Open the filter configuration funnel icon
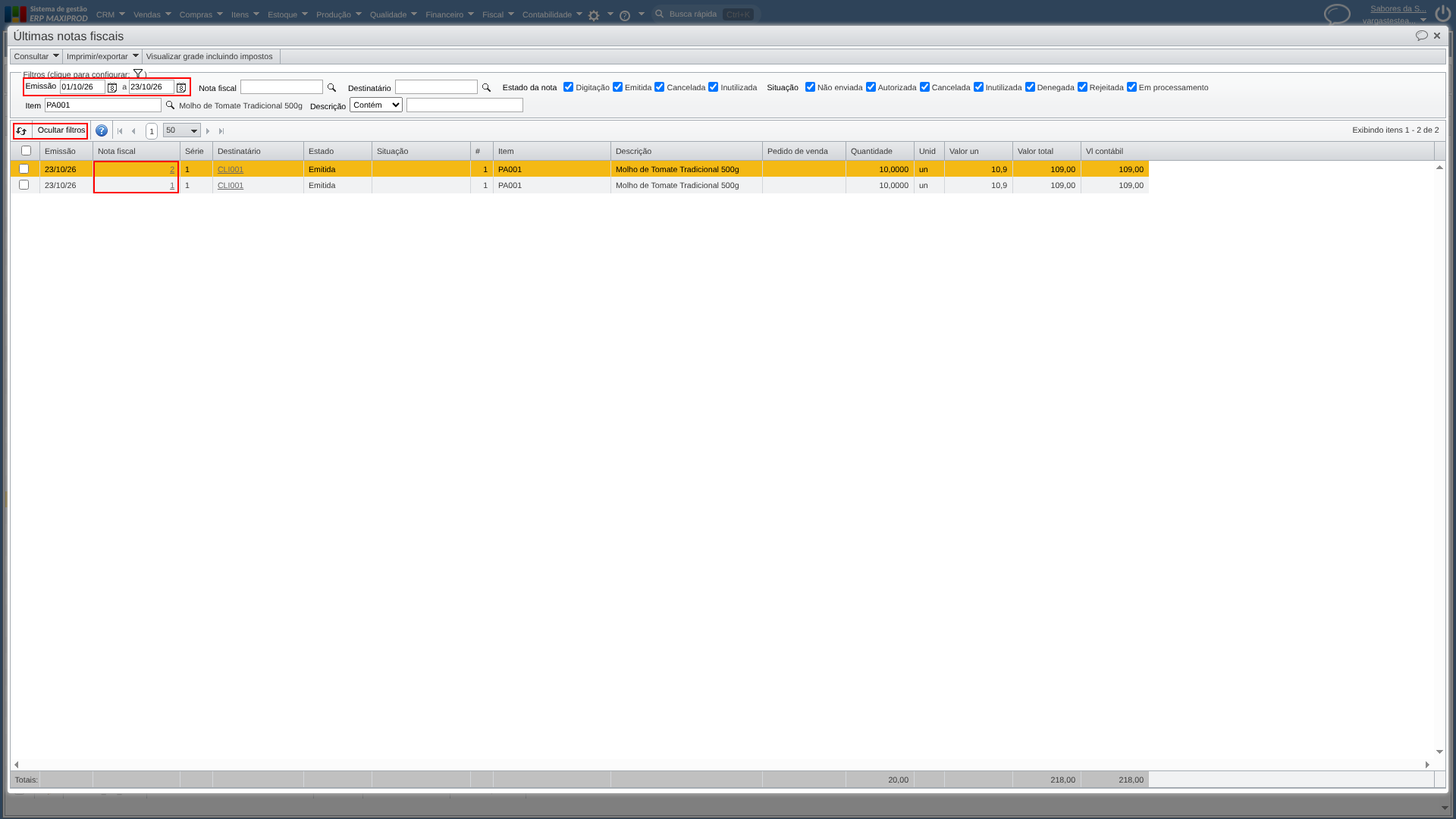Viewport: 1456px width, 819px height. [x=138, y=74]
